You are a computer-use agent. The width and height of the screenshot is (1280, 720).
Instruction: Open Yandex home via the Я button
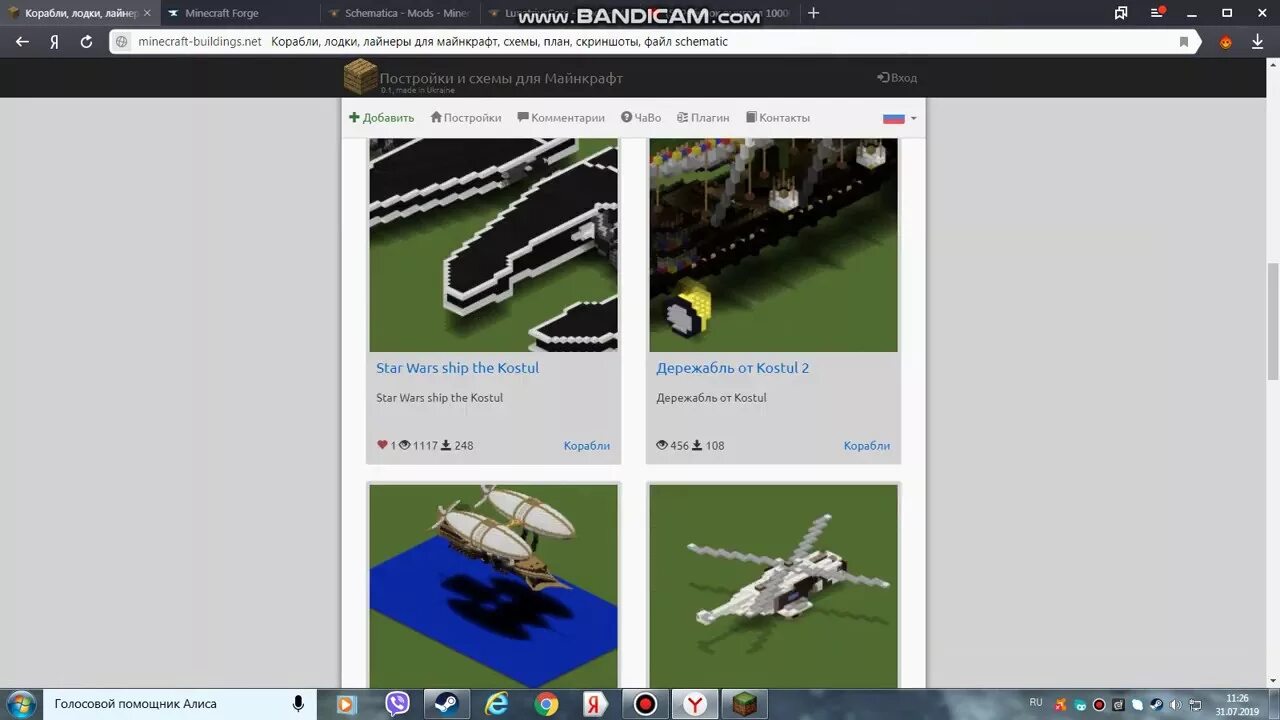(x=54, y=42)
